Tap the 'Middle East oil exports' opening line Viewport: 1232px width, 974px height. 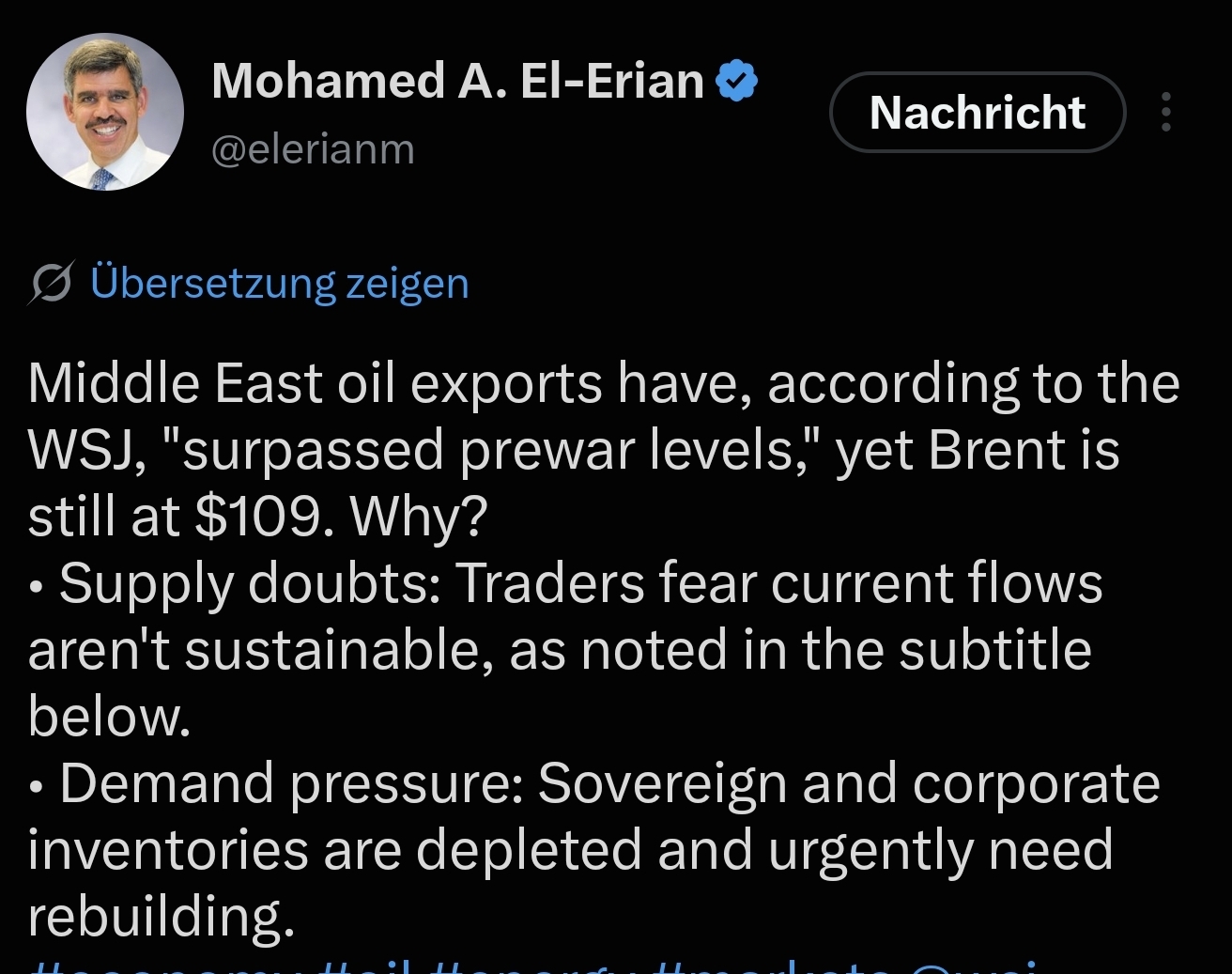click(x=603, y=384)
